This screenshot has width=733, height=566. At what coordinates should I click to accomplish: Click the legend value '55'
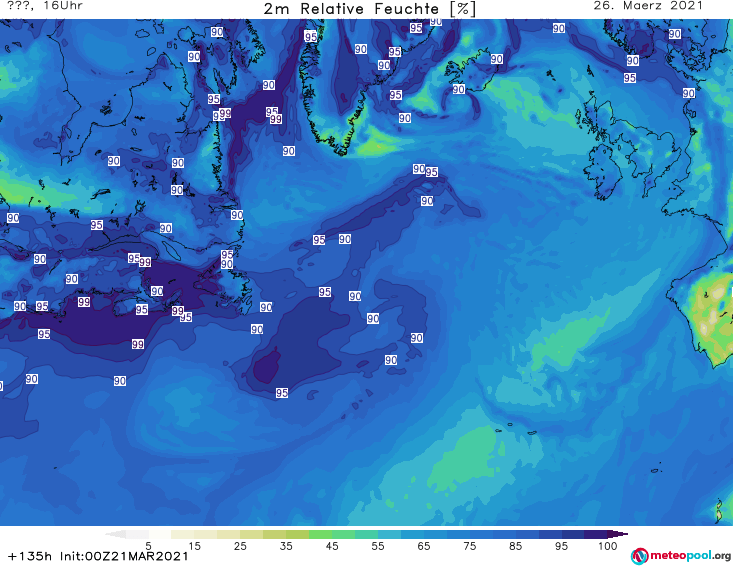pyautogui.click(x=377, y=545)
